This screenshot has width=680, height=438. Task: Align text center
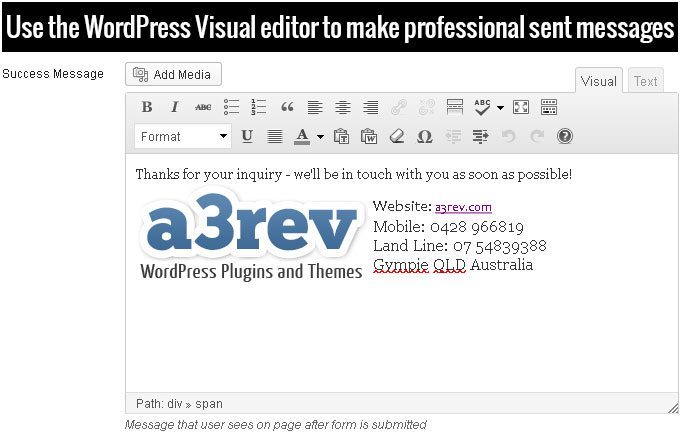tap(343, 107)
